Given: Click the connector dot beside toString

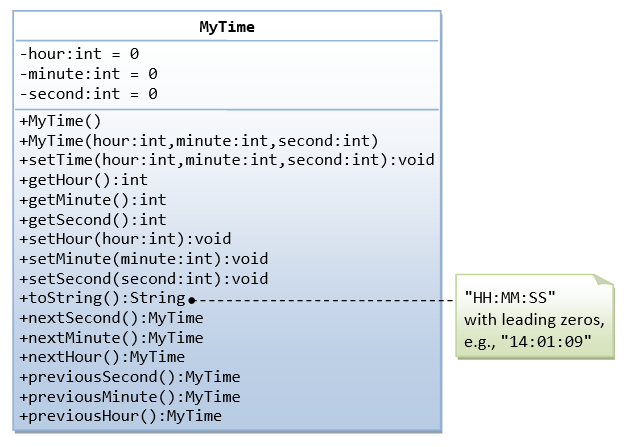Looking at the screenshot, I should (x=191, y=299).
